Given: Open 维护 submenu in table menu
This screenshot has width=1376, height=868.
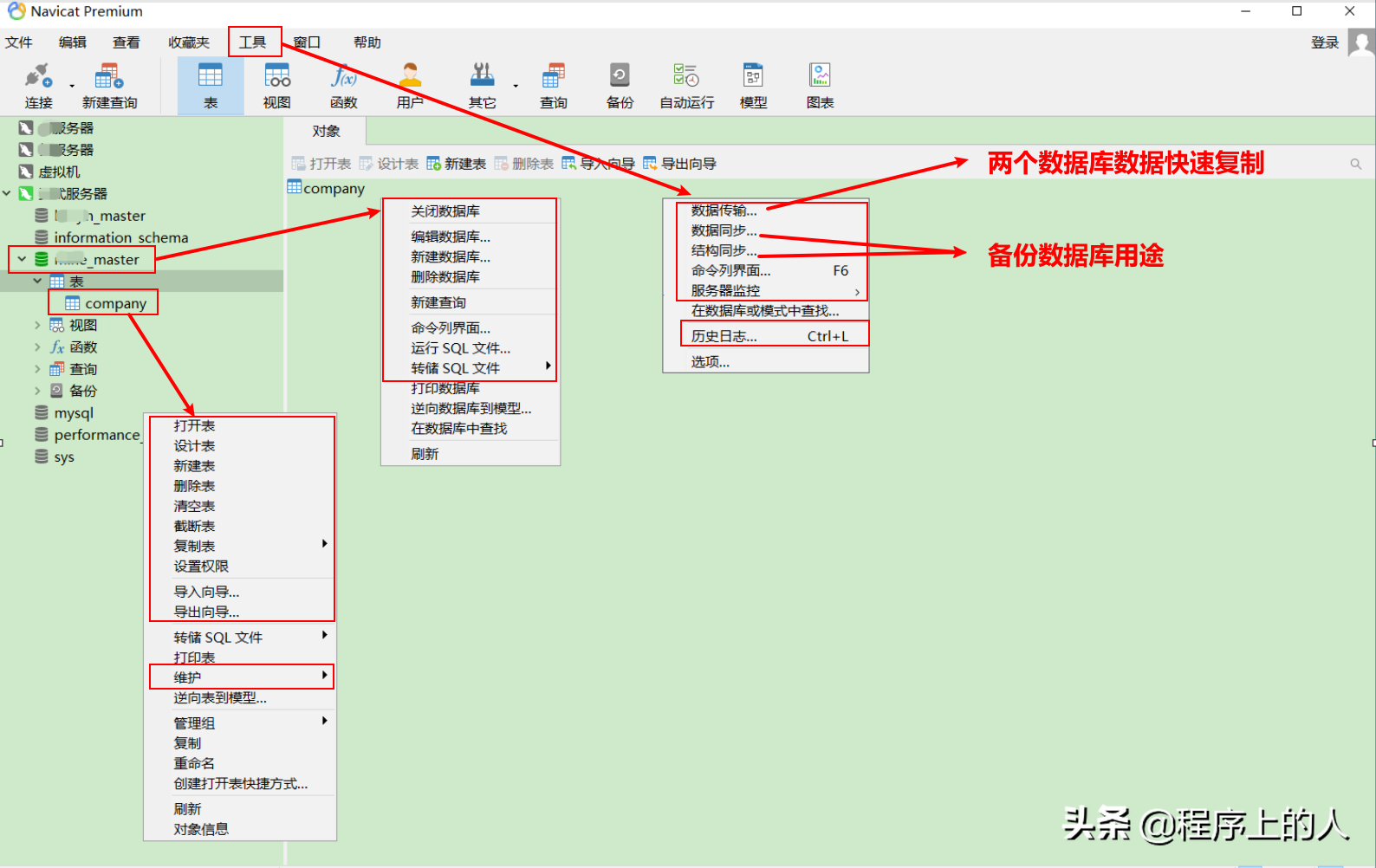Looking at the screenshot, I should [x=240, y=677].
